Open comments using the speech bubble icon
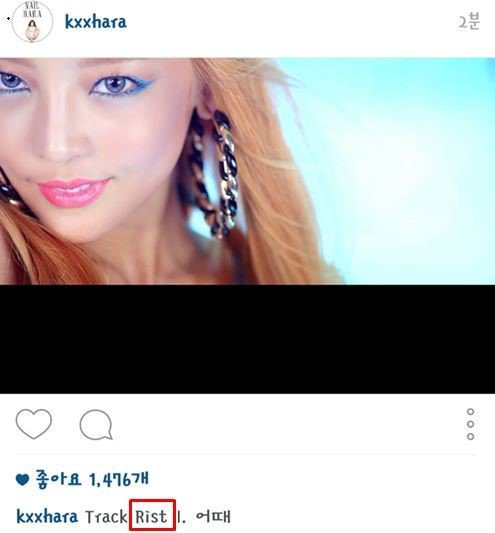The width and height of the screenshot is (495, 533). (96, 425)
